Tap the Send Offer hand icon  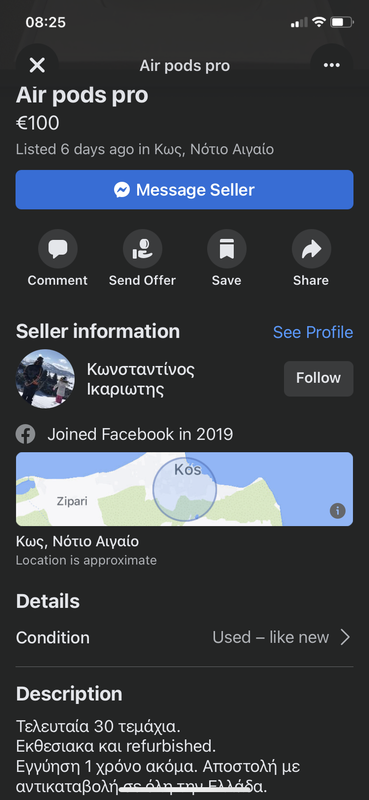click(x=142, y=249)
